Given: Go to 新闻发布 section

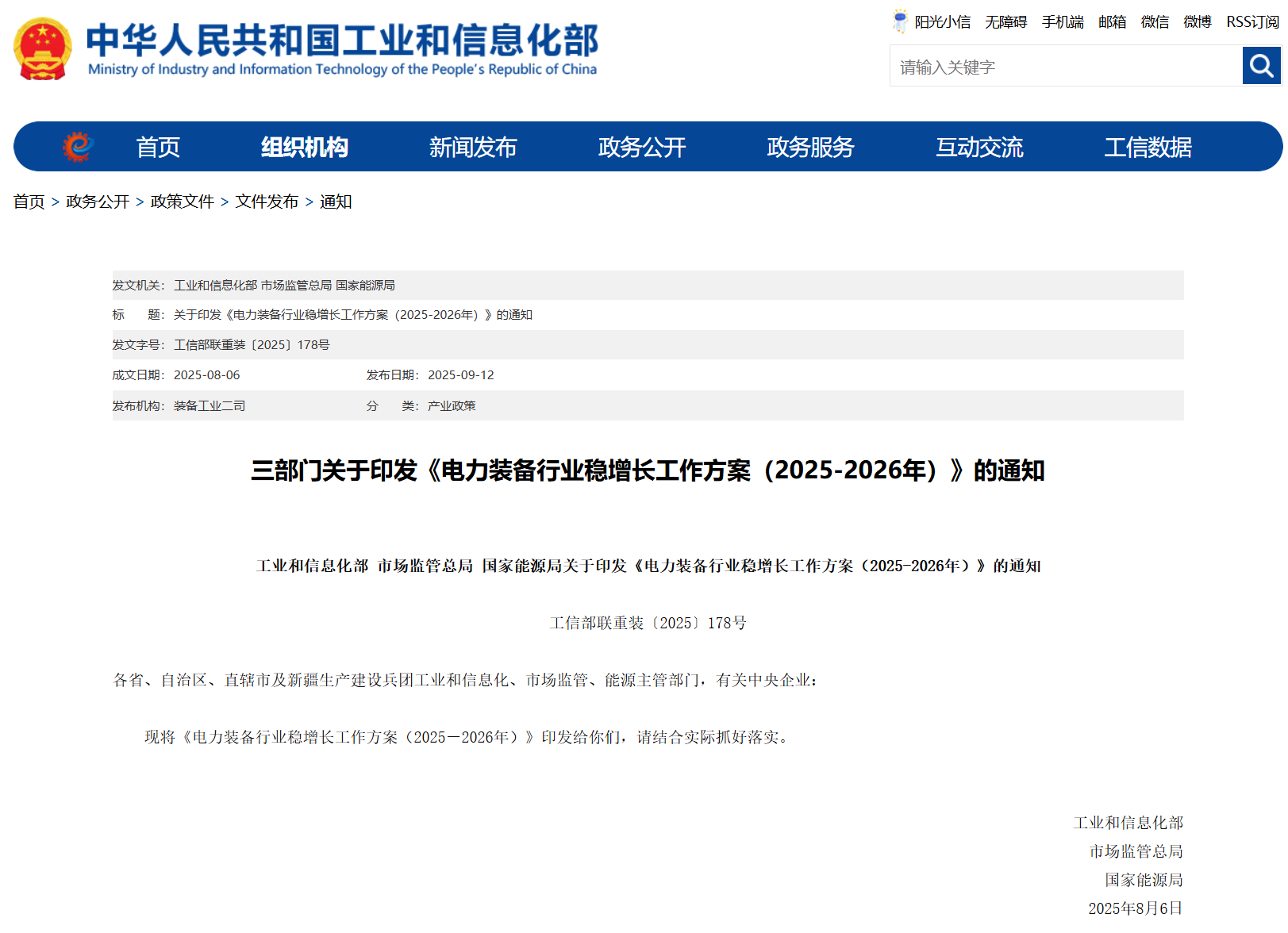Looking at the screenshot, I should click(x=473, y=147).
